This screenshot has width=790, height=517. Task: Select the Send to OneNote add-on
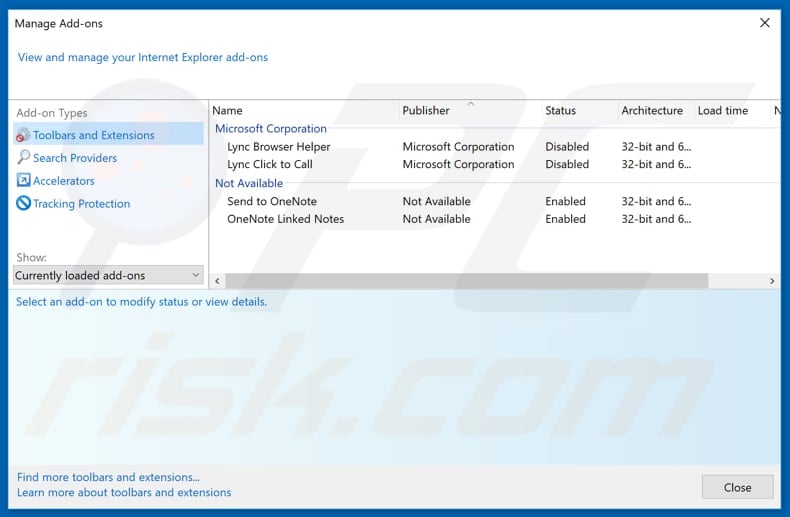(272, 201)
